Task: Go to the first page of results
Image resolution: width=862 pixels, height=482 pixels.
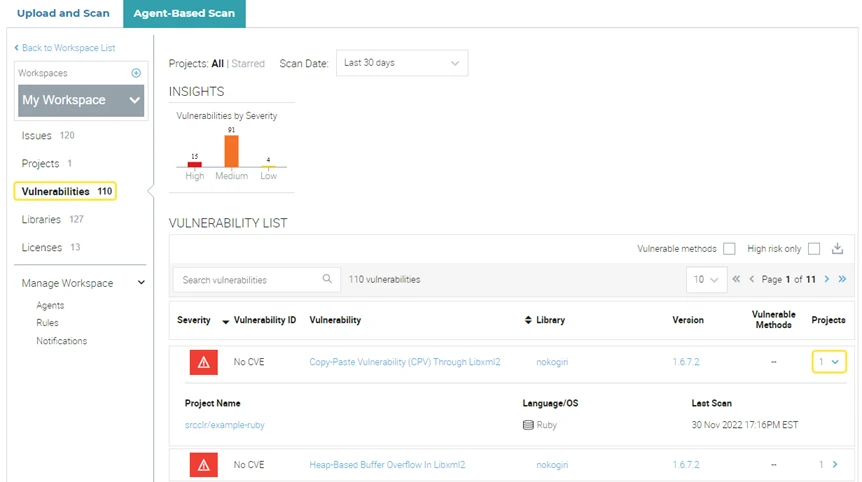Action: pos(736,279)
